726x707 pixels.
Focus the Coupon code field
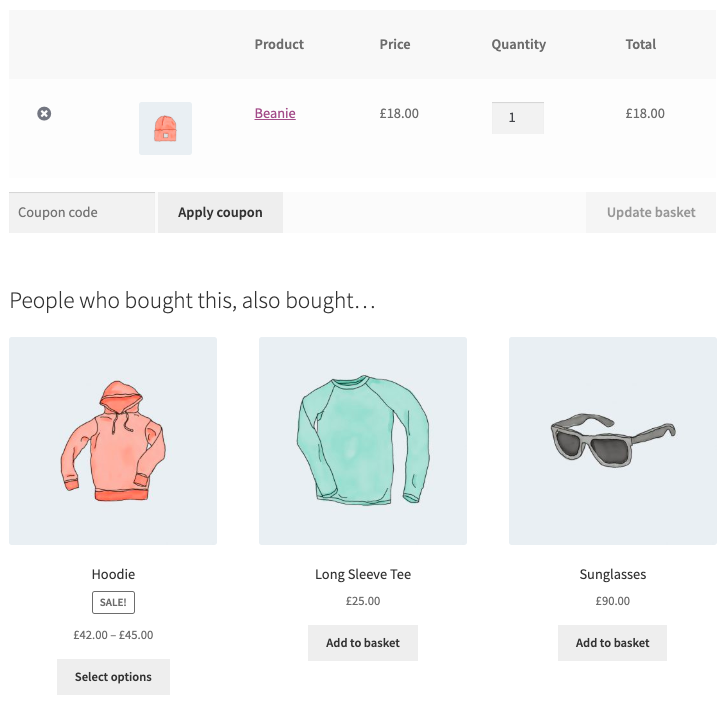coord(82,212)
